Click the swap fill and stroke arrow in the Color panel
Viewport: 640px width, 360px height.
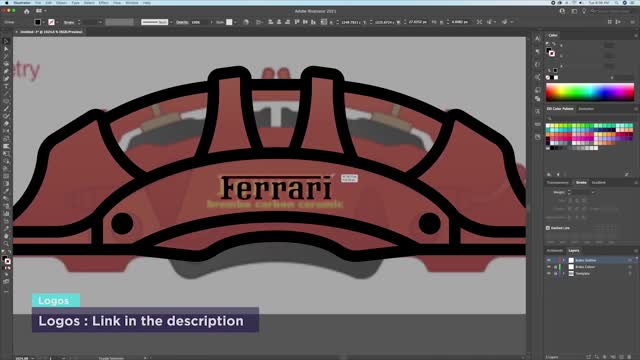(554, 44)
